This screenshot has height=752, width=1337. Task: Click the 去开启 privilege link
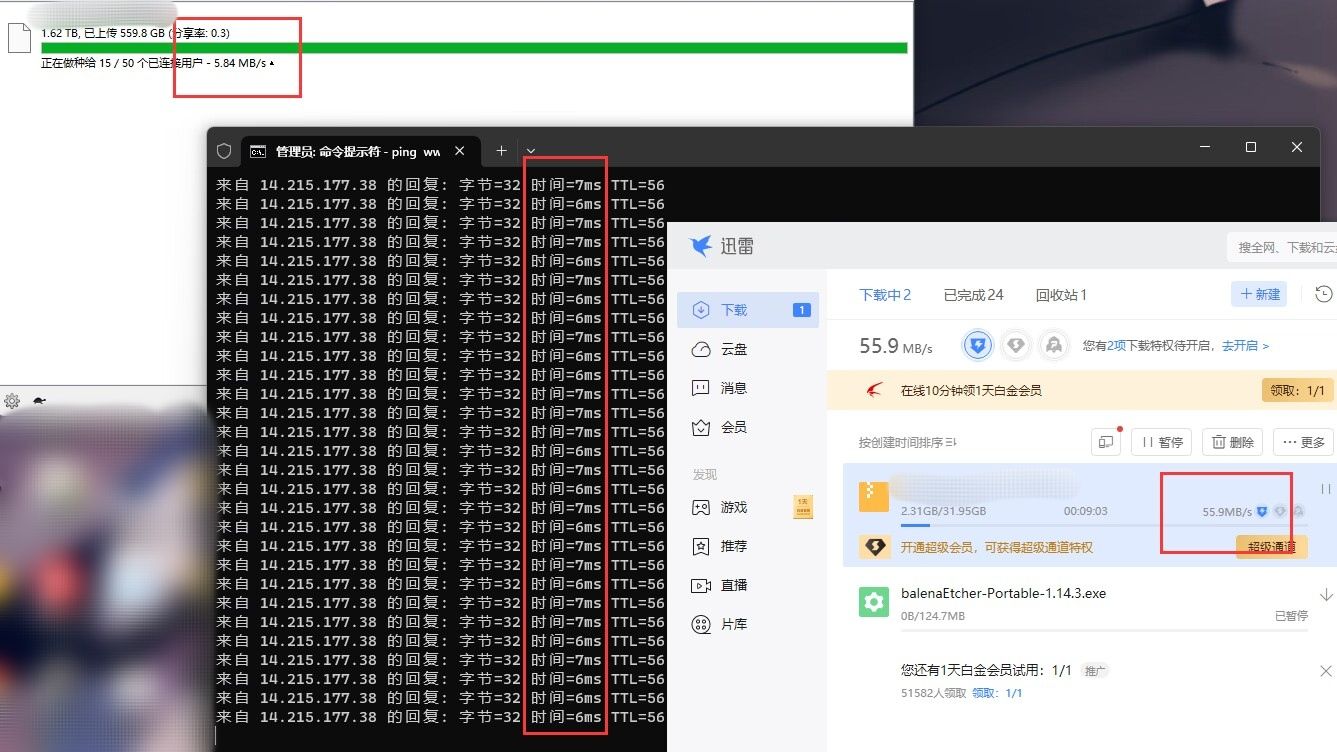tap(1244, 346)
